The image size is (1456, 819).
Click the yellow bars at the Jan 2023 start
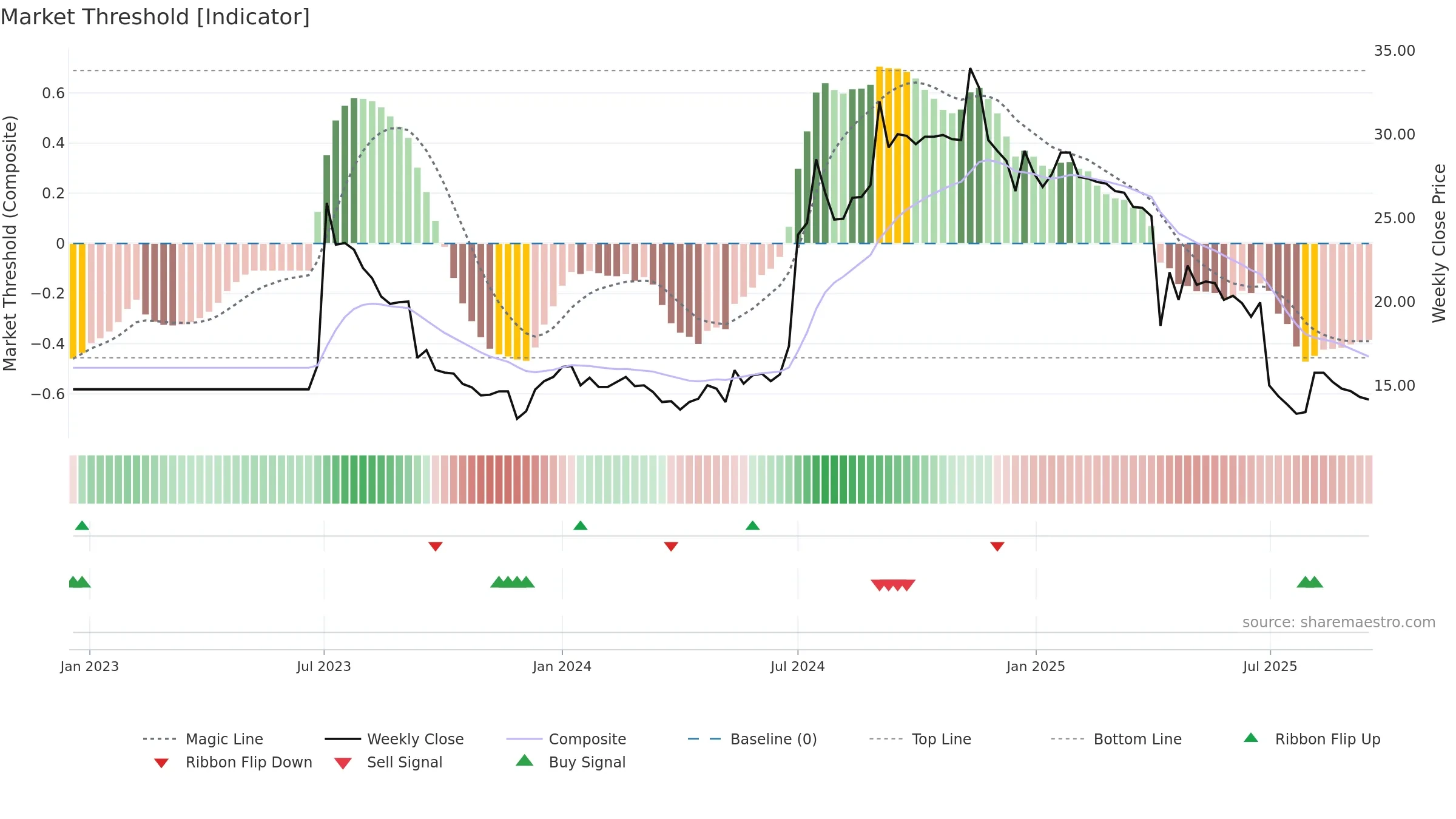point(78,301)
